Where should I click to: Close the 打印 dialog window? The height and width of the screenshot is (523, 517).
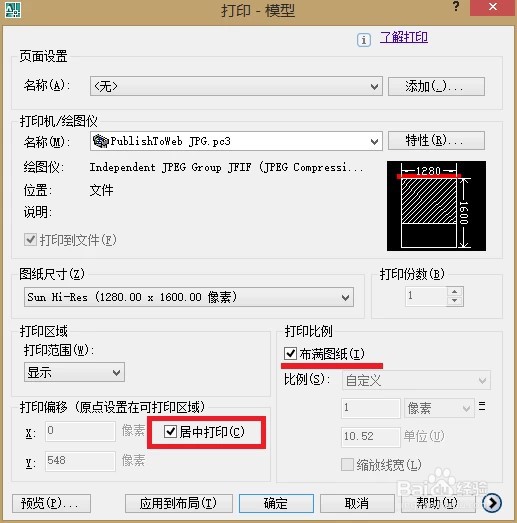(492, 7)
